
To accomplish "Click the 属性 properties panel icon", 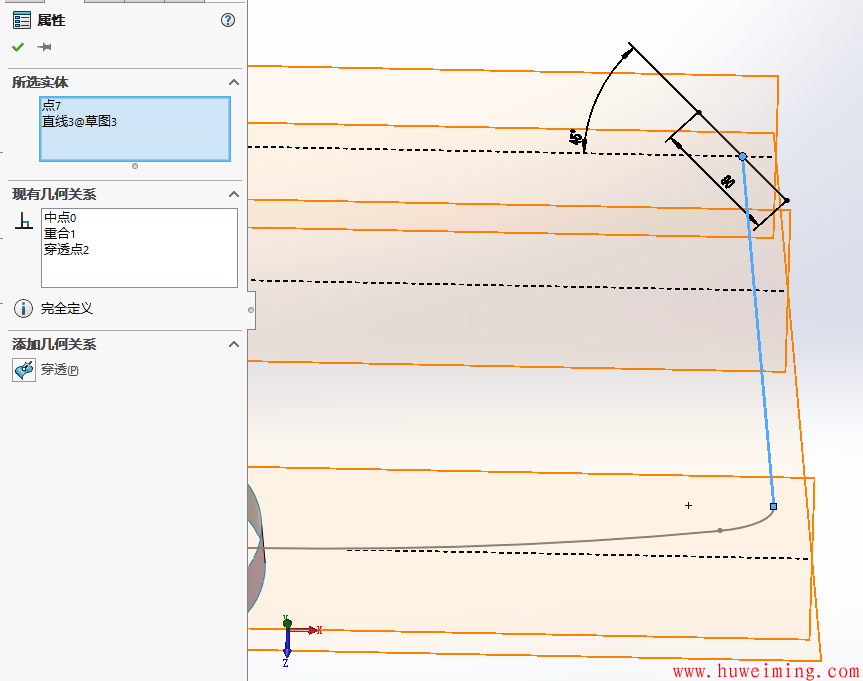I will [x=22, y=20].
